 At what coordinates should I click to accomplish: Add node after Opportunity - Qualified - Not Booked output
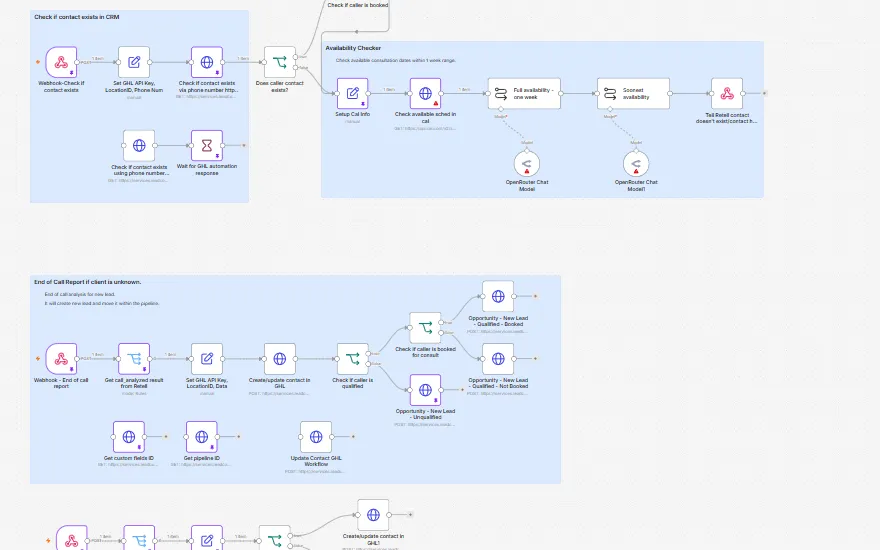[x=535, y=359]
